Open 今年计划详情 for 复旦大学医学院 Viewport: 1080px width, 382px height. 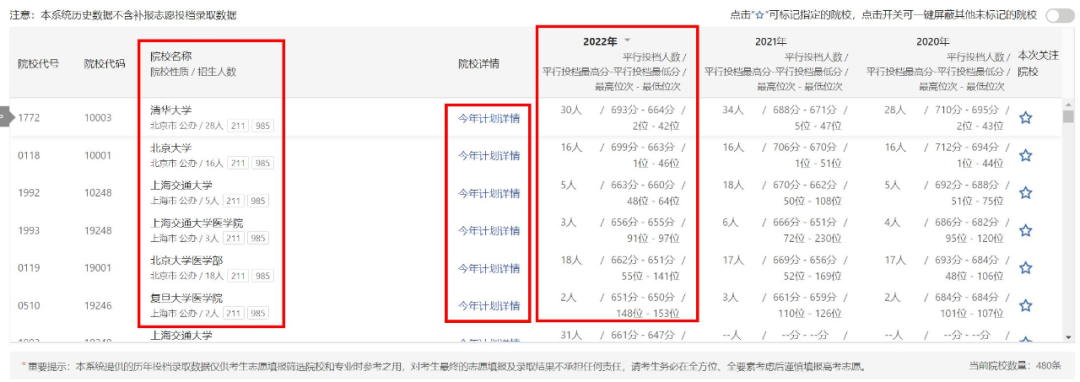pyautogui.click(x=488, y=306)
